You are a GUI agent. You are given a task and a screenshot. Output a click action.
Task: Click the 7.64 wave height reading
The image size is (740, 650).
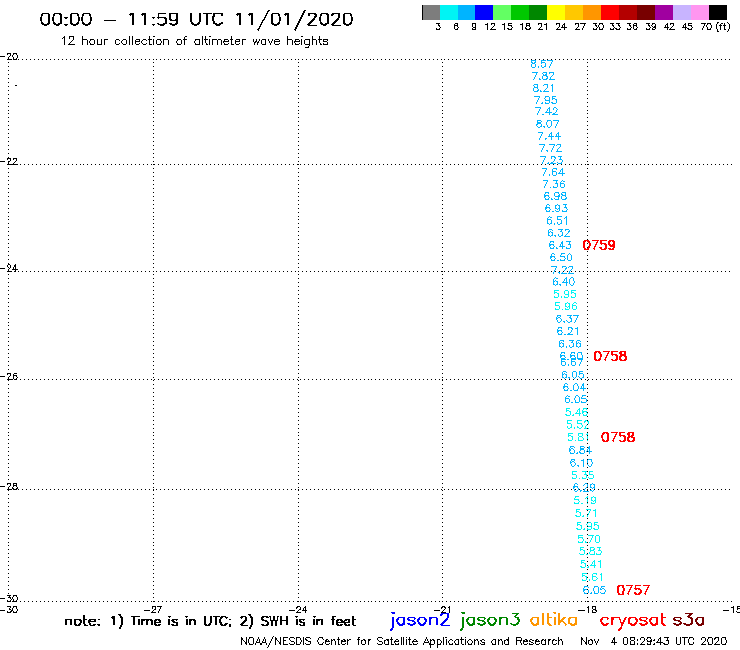pyautogui.click(x=553, y=172)
